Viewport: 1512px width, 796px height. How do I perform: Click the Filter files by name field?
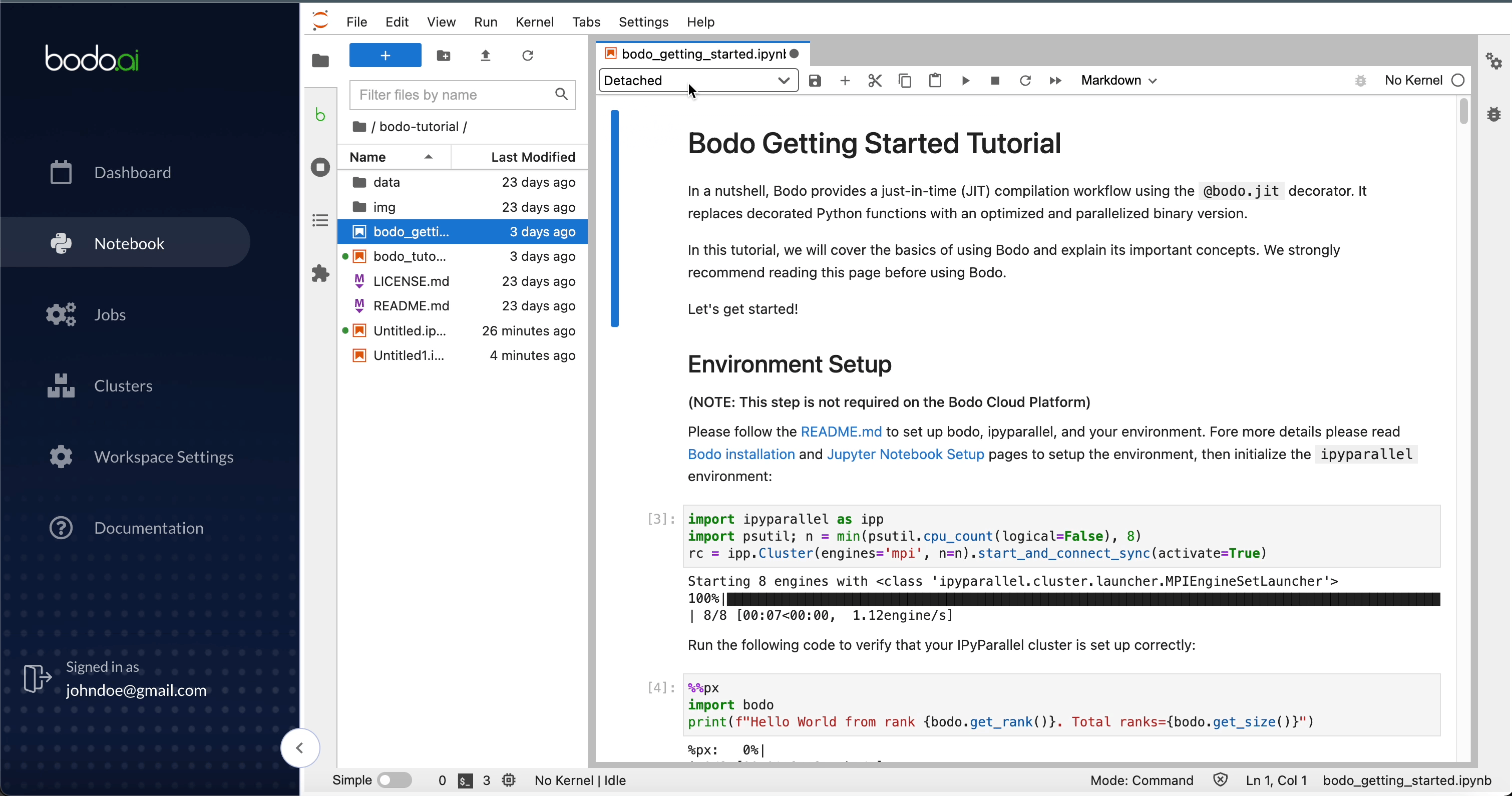point(462,95)
